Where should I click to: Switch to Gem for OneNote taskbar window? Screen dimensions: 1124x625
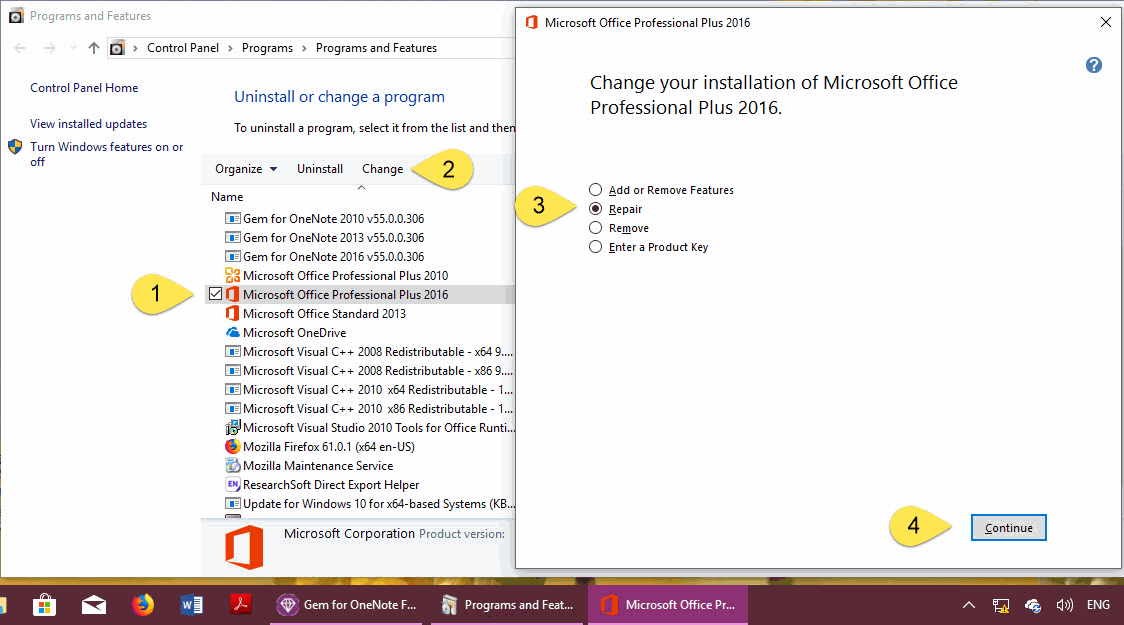point(348,605)
